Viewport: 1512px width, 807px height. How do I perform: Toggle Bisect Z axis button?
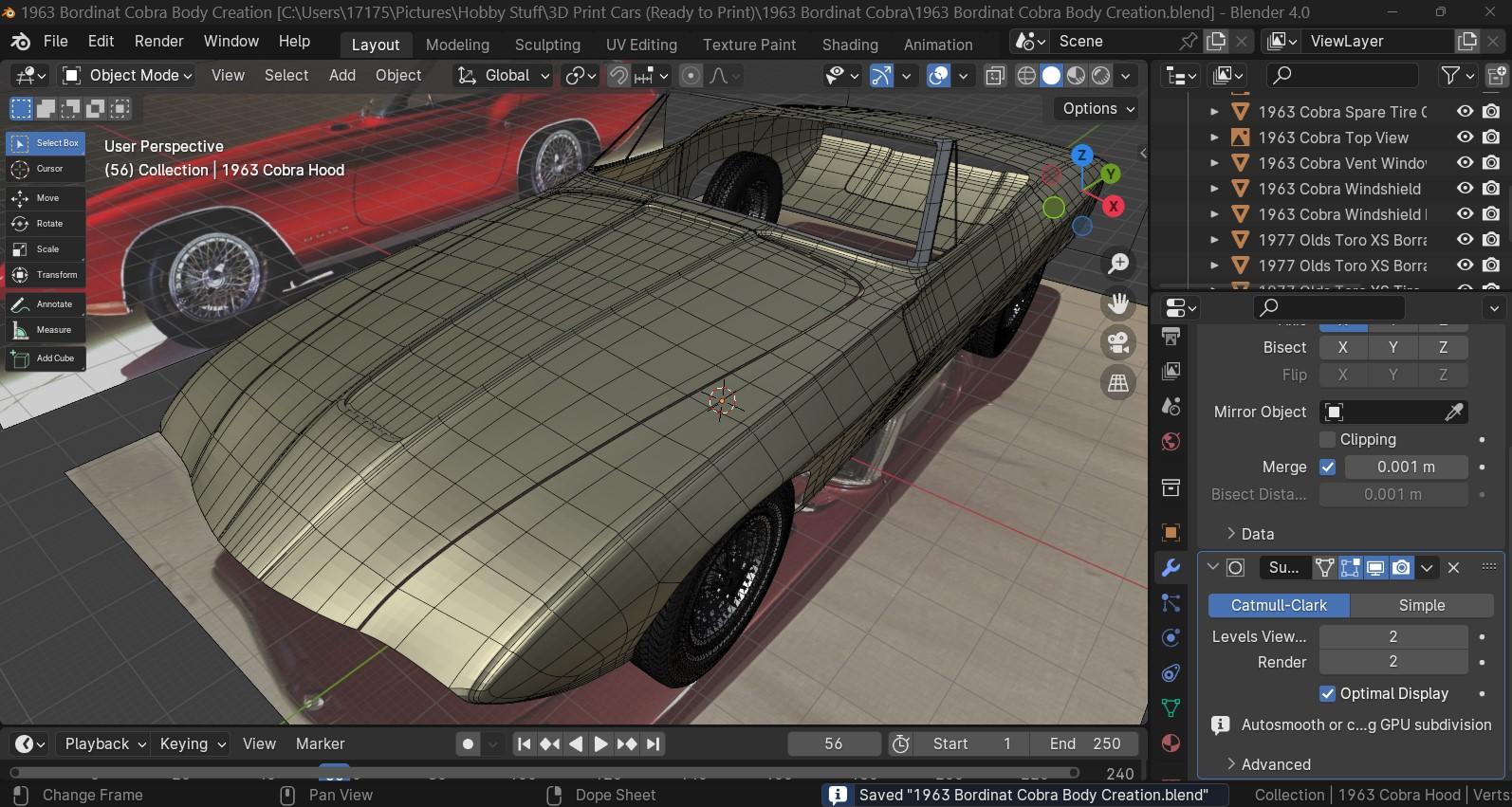[1444, 347]
